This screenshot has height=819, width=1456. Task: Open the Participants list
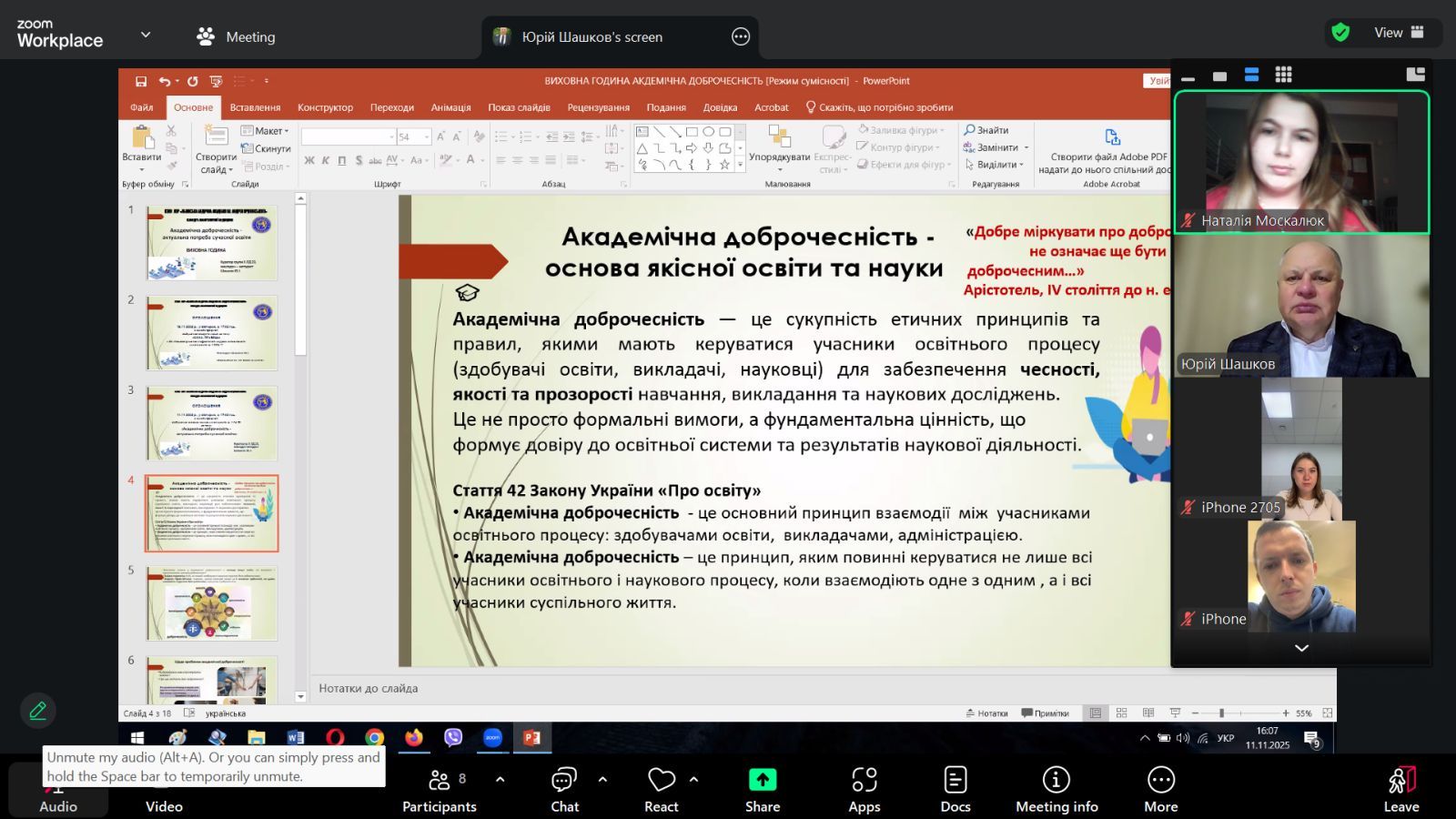coord(440,788)
